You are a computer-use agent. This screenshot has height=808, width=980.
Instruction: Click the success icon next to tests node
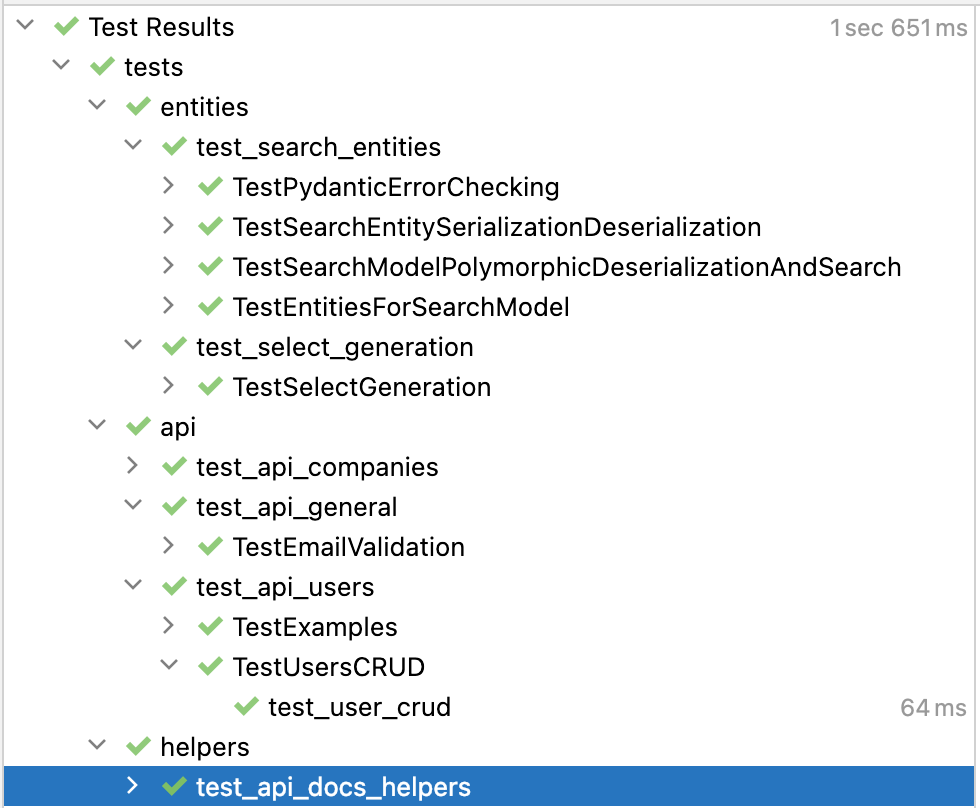pos(102,67)
